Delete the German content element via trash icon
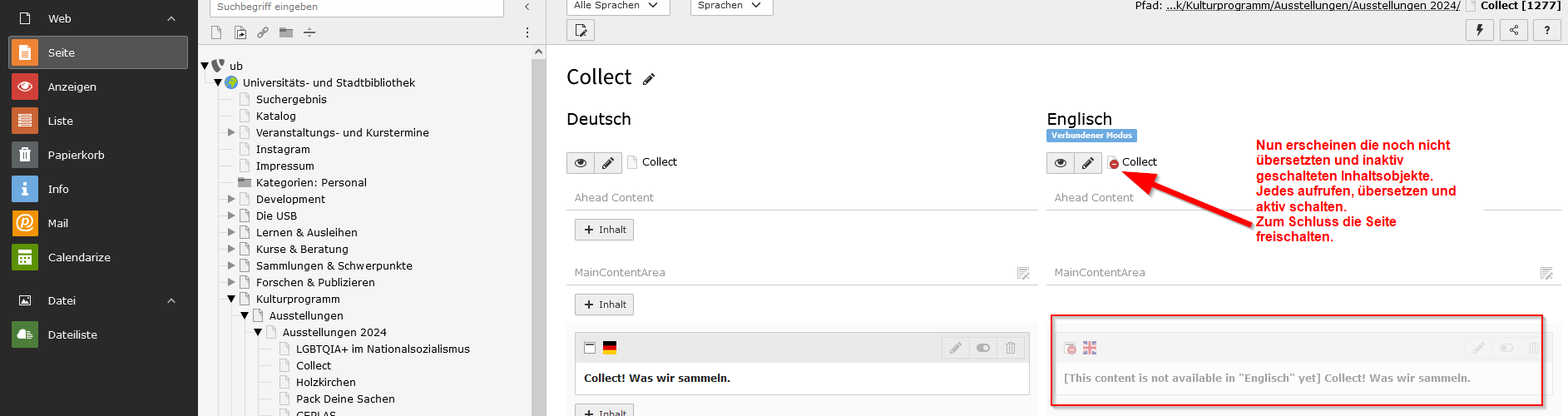 1010,348
